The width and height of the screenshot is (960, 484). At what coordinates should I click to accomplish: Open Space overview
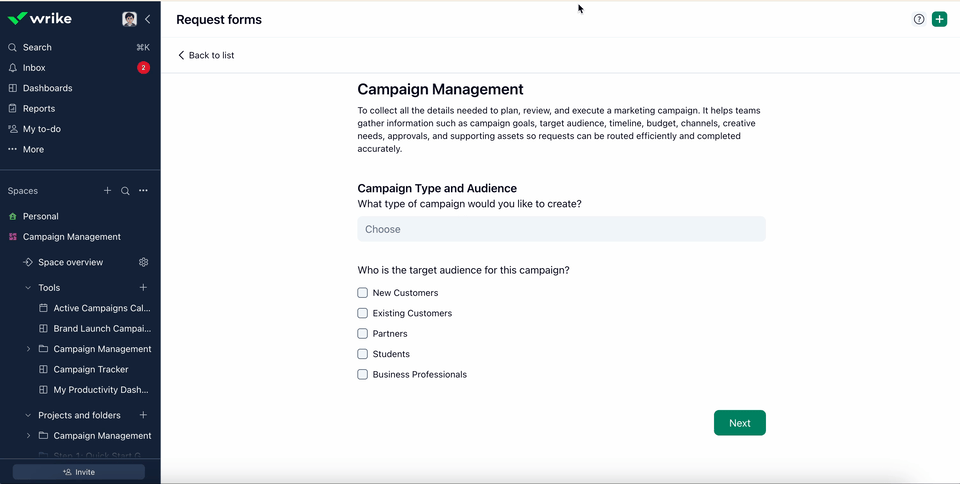point(70,262)
